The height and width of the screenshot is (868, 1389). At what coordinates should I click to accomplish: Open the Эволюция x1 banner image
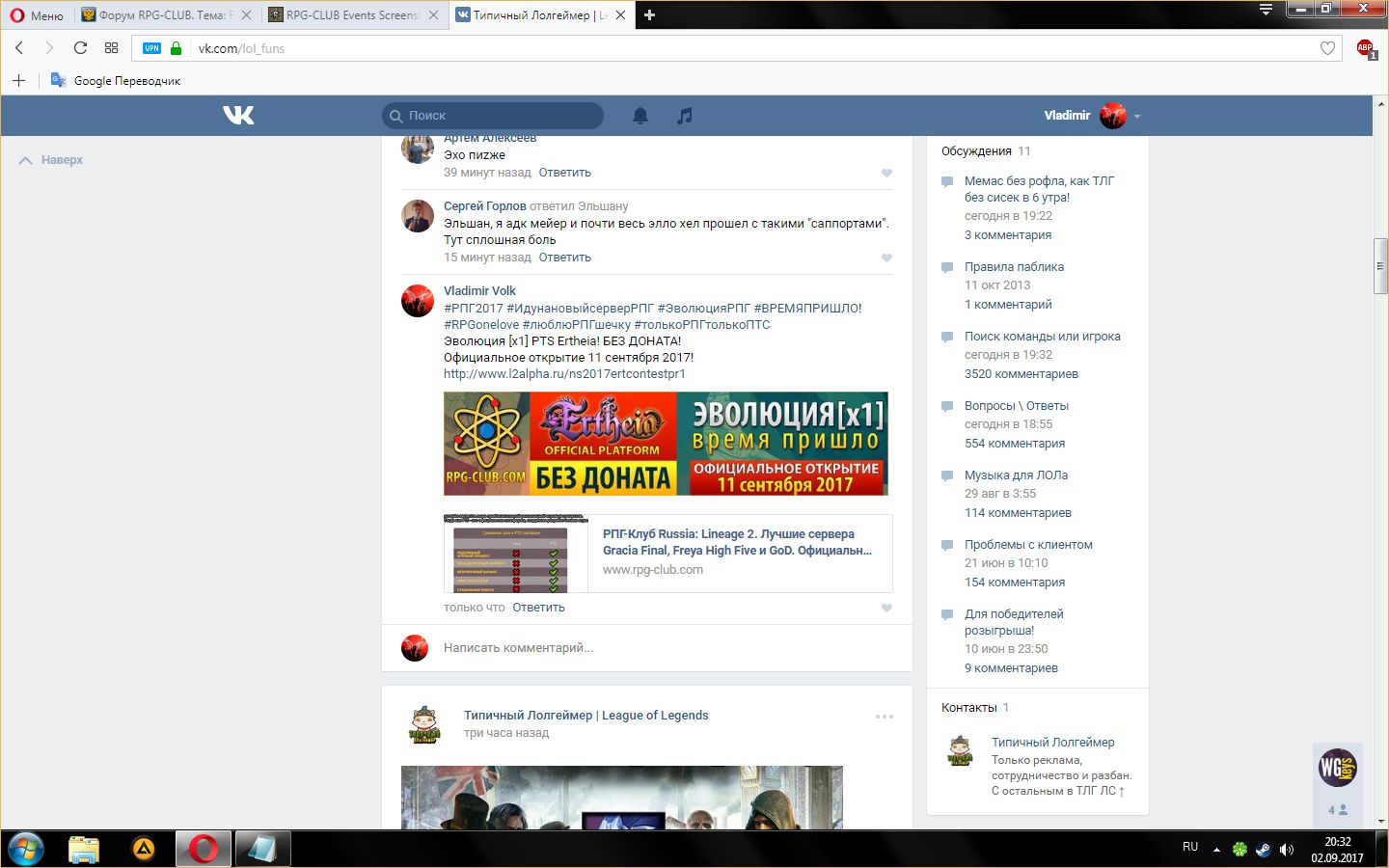click(x=666, y=444)
